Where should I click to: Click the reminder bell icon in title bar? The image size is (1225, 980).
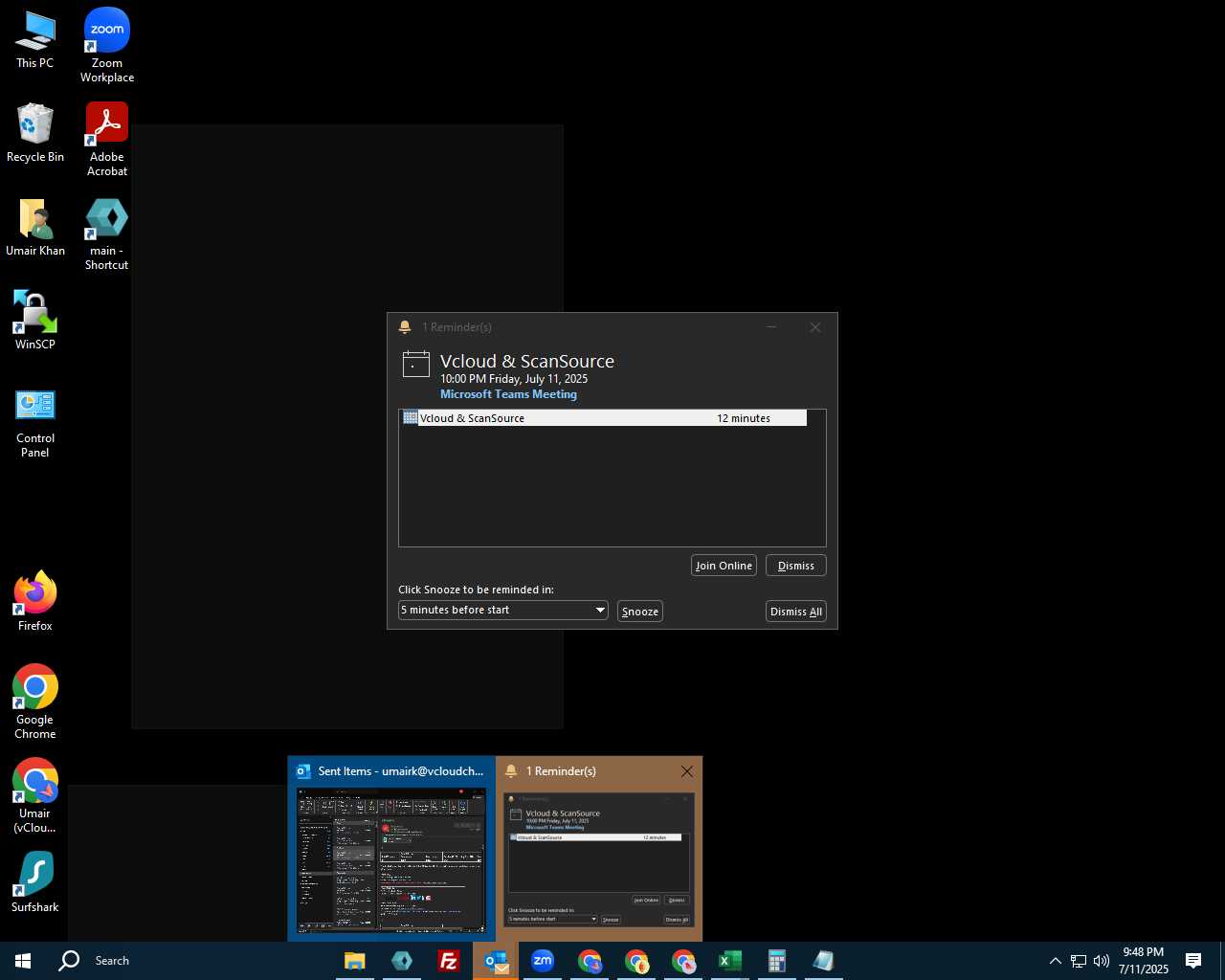[x=405, y=327]
